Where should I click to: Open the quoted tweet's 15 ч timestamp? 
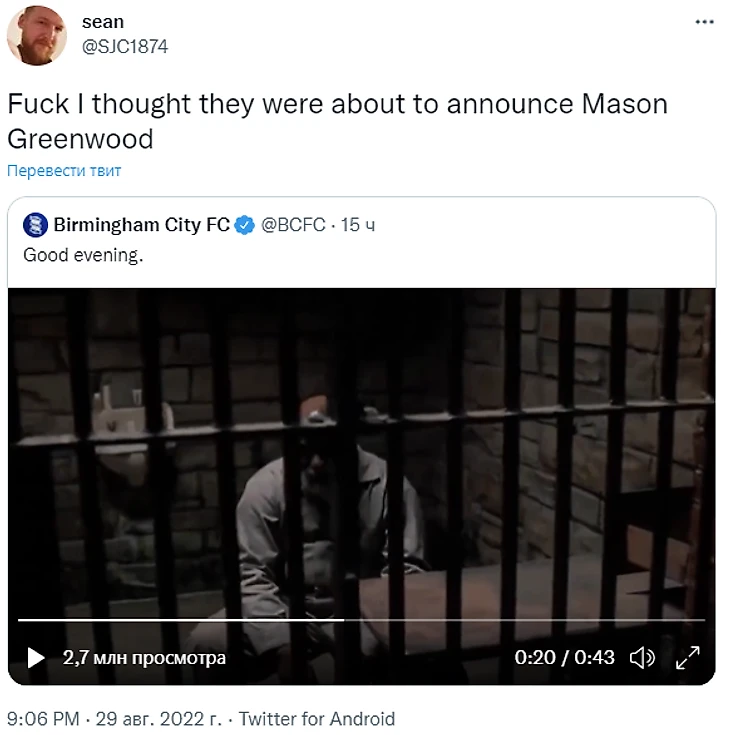pos(358,225)
